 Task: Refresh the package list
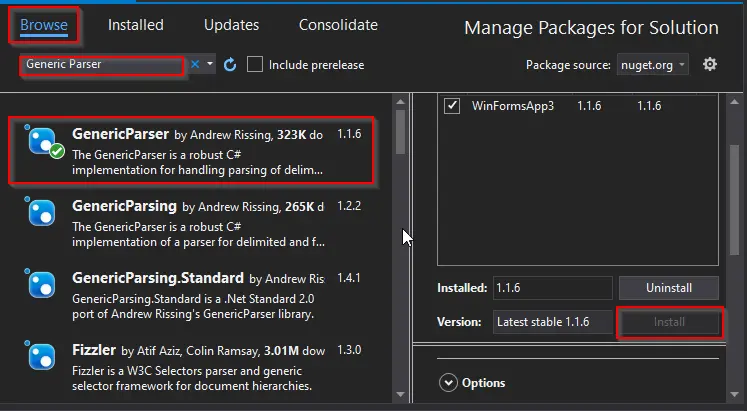click(230, 65)
